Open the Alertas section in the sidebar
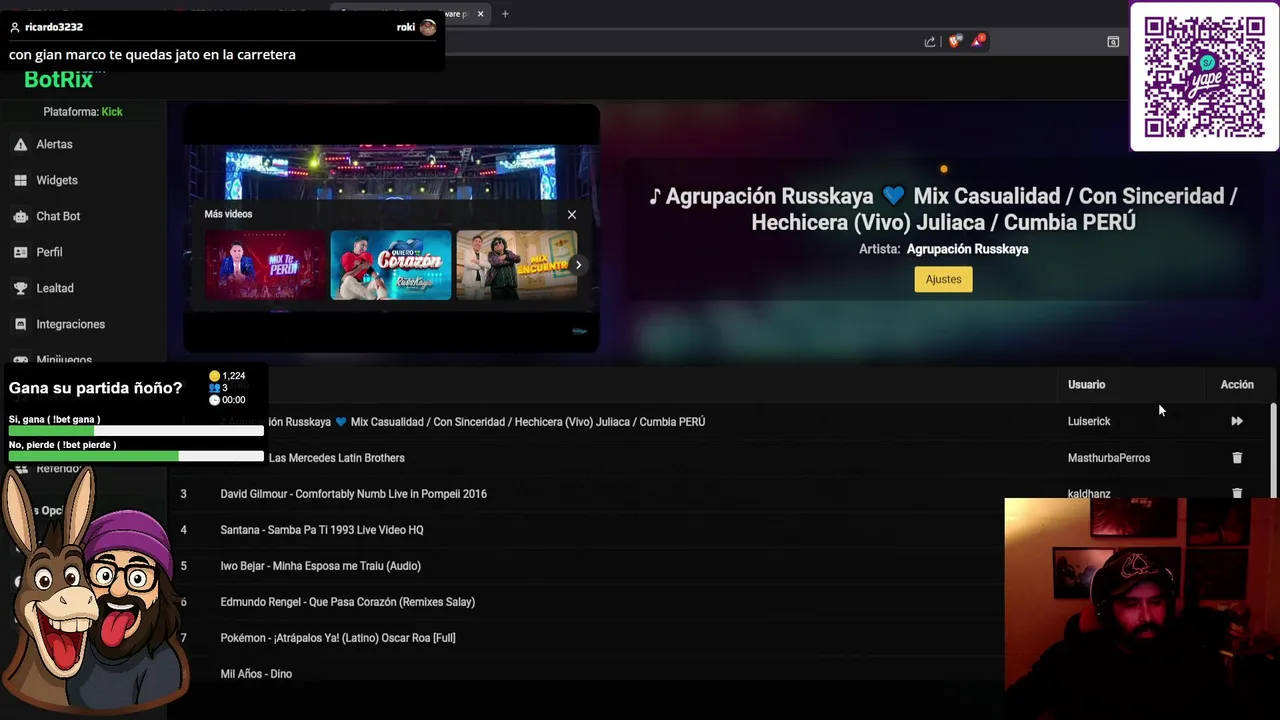Viewport: 1280px width, 720px height. (54, 144)
